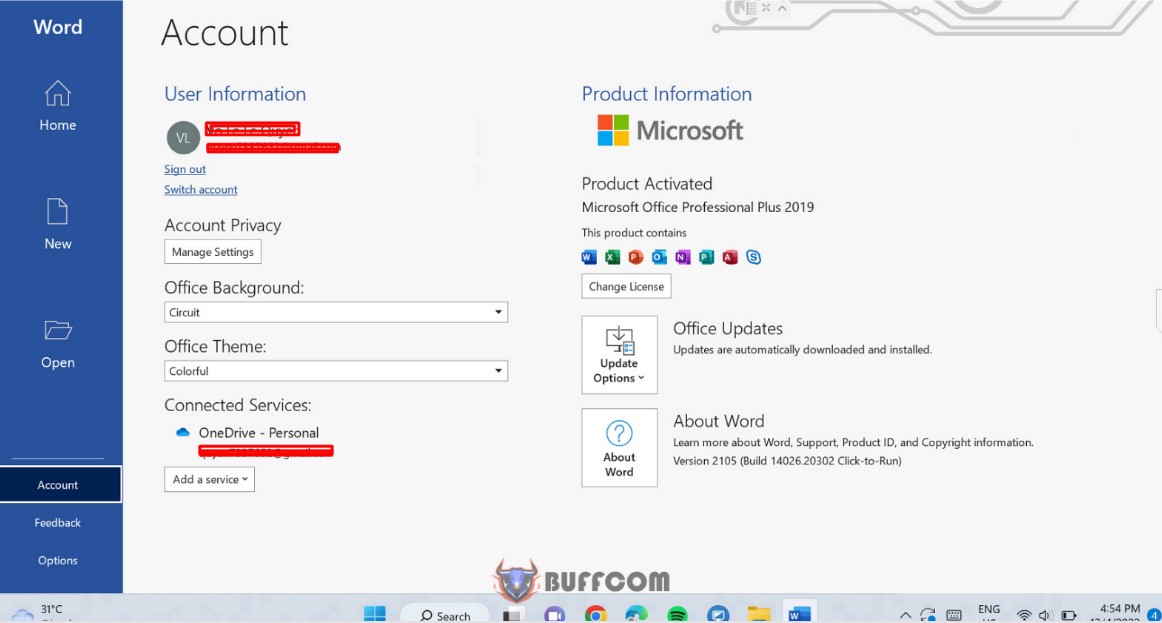Click the Publisher product icon
The image size is (1162, 623).
[706, 257]
